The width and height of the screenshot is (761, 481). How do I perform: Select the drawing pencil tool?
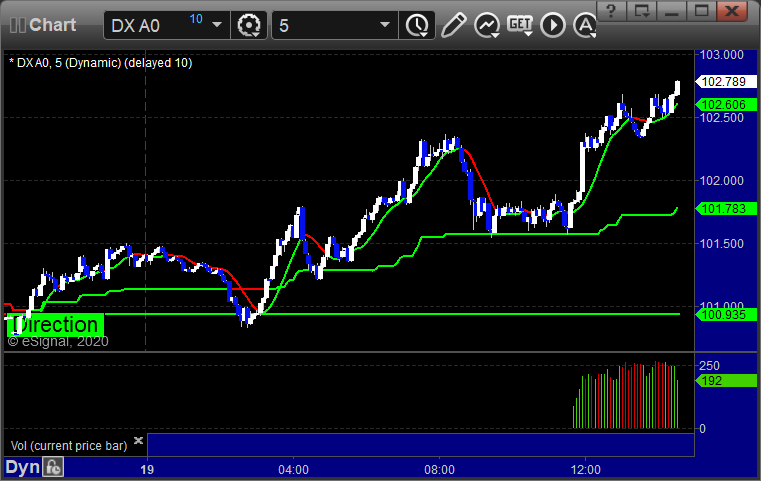pos(454,25)
